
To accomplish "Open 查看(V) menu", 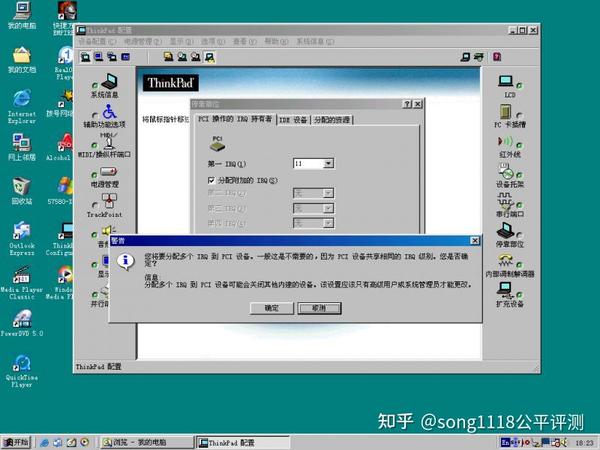I will click(245, 41).
